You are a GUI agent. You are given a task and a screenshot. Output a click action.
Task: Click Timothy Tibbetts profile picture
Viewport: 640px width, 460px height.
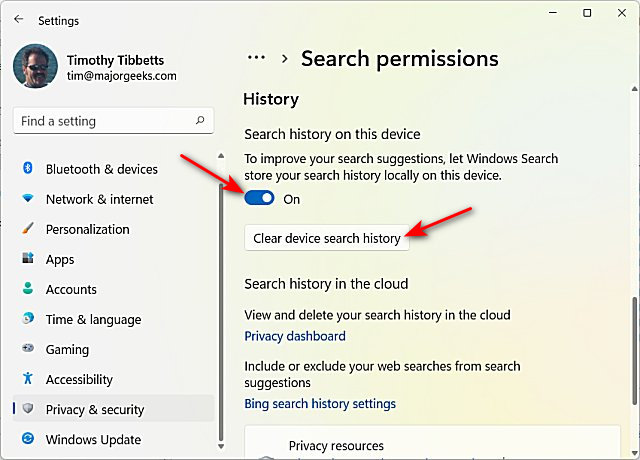pyautogui.click(x=36, y=67)
